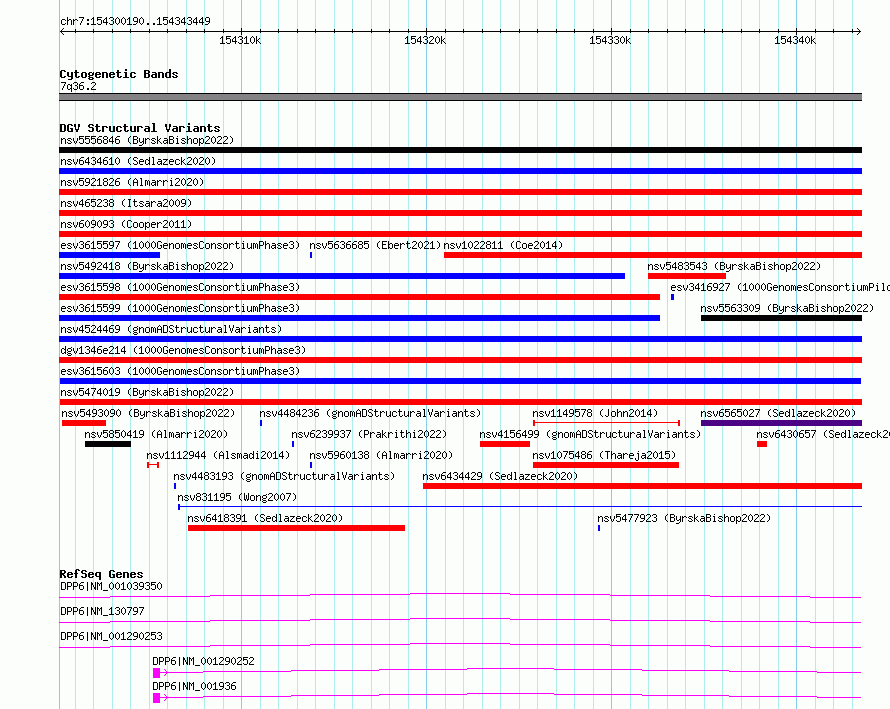
Task: Click the nsv4156499 red bar
Action: tap(505, 444)
